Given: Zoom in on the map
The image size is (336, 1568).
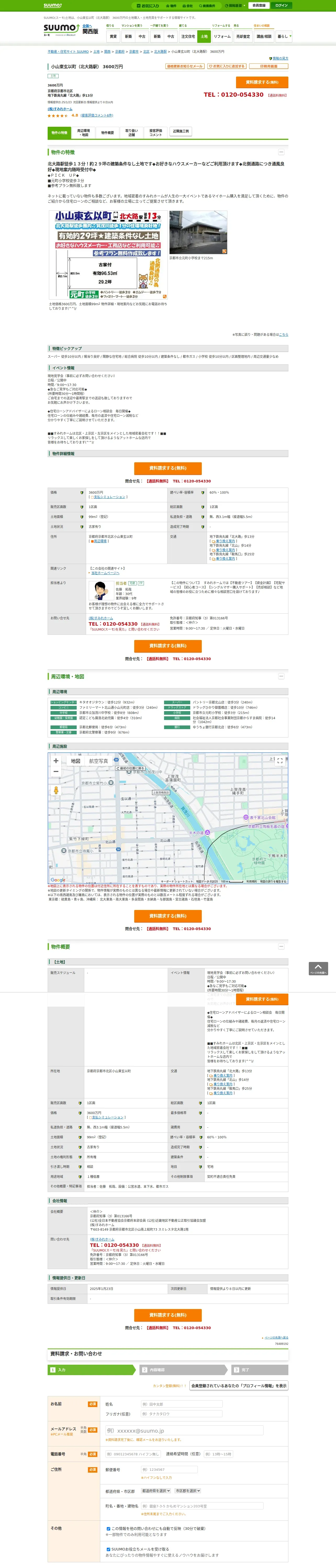Looking at the screenshot, I should pyautogui.click(x=56, y=761).
